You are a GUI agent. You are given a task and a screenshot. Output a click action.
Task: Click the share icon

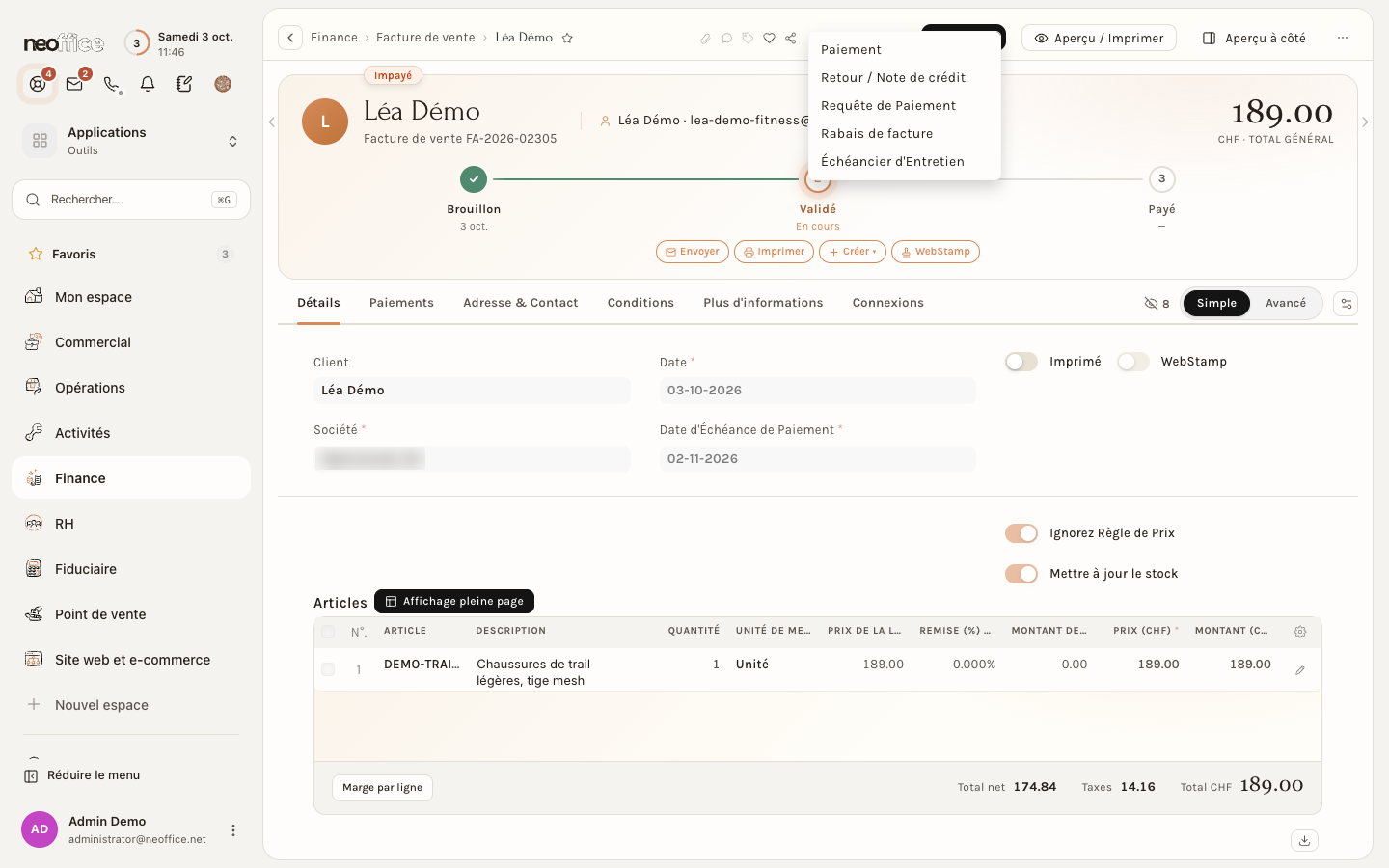pyautogui.click(x=790, y=39)
